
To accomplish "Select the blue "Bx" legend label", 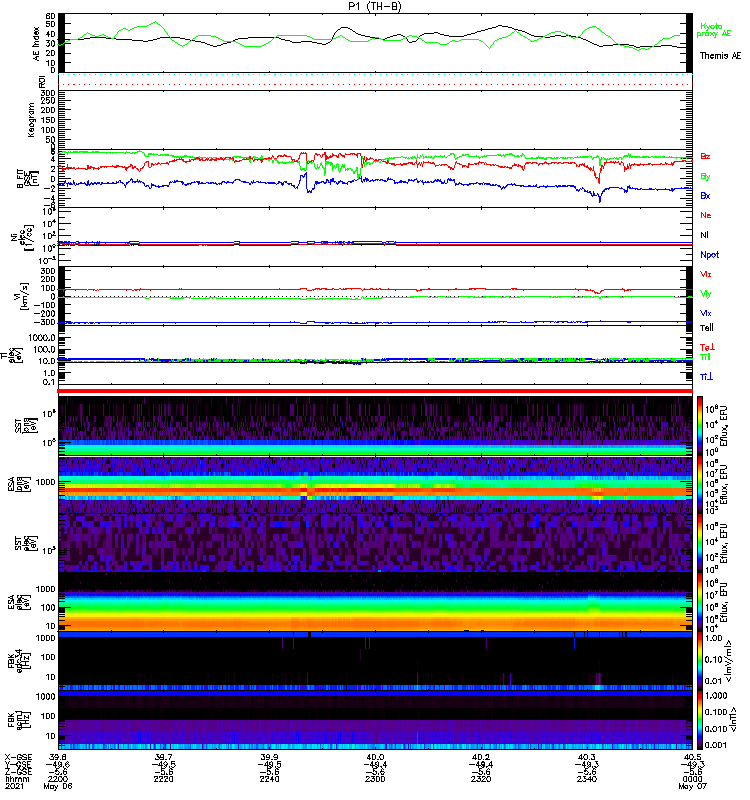I will tap(705, 195).
